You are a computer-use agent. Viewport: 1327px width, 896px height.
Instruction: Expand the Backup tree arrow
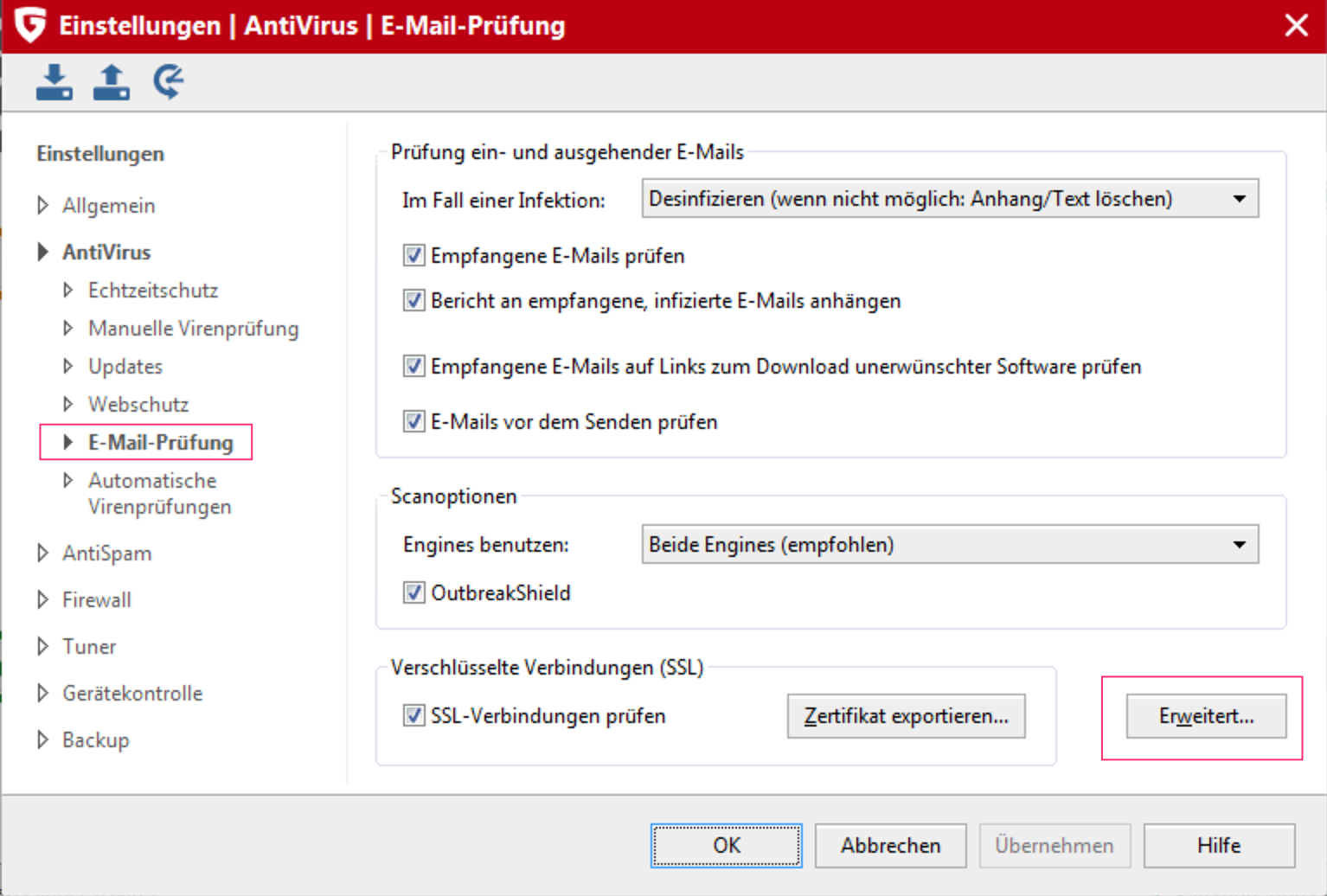coord(42,739)
